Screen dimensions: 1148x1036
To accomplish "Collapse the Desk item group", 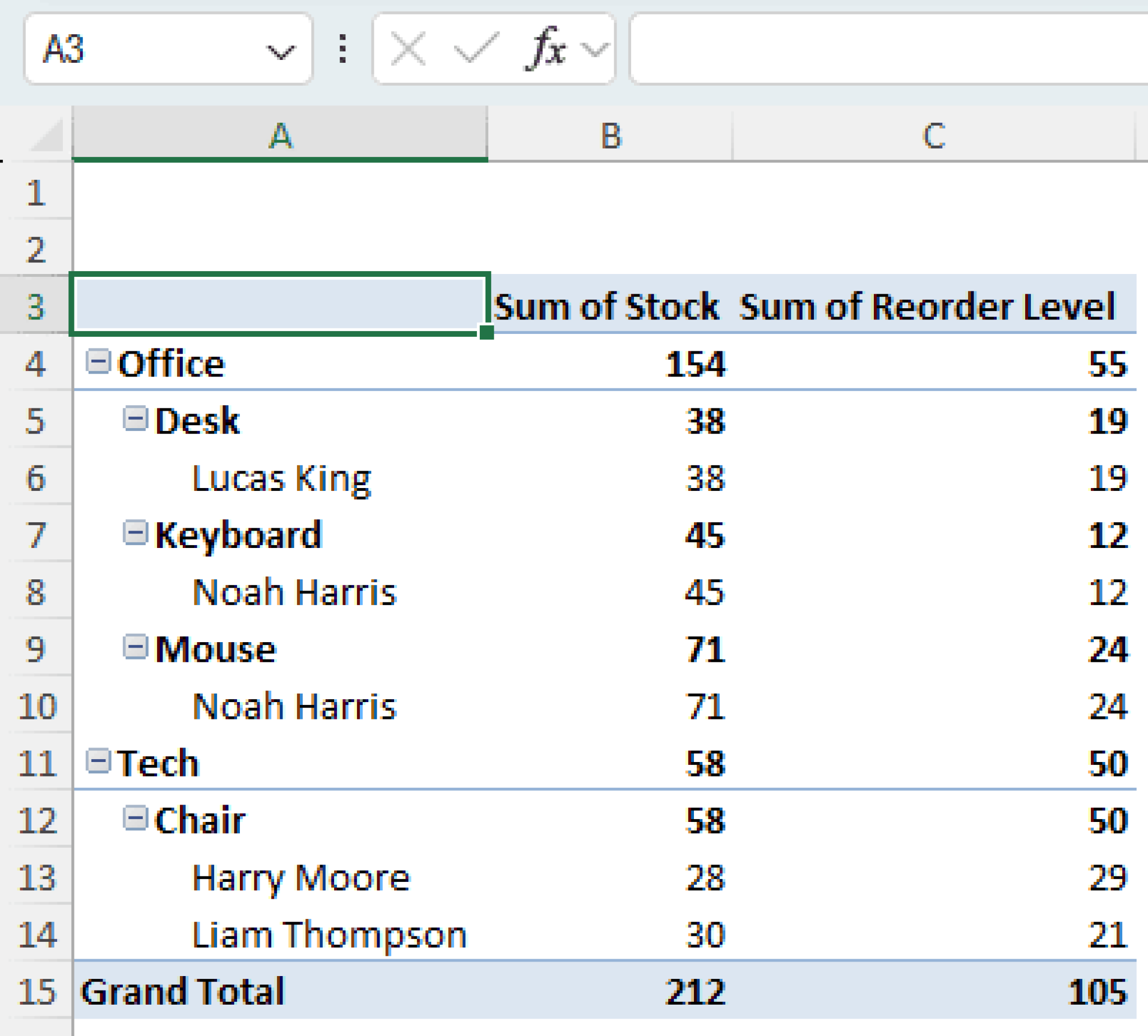I will click(x=137, y=420).
